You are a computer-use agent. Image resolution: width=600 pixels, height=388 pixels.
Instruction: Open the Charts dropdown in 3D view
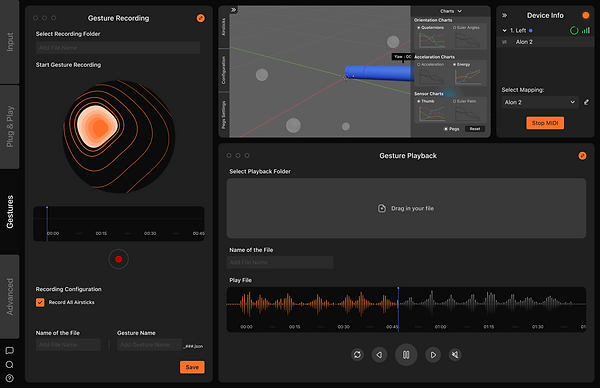pyautogui.click(x=451, y=11)
